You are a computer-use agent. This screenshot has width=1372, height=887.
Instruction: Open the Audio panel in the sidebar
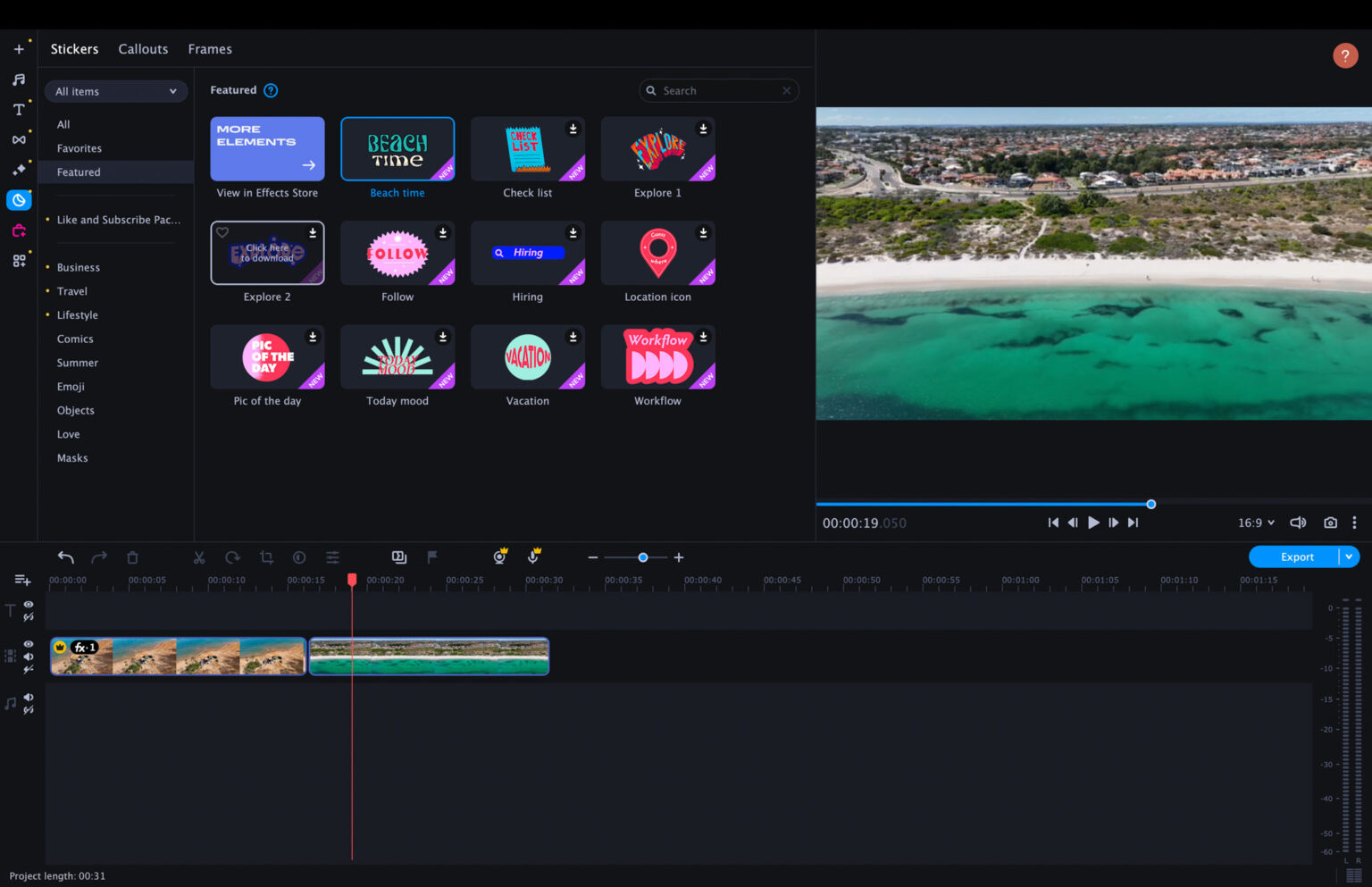[x=18, y=79]
